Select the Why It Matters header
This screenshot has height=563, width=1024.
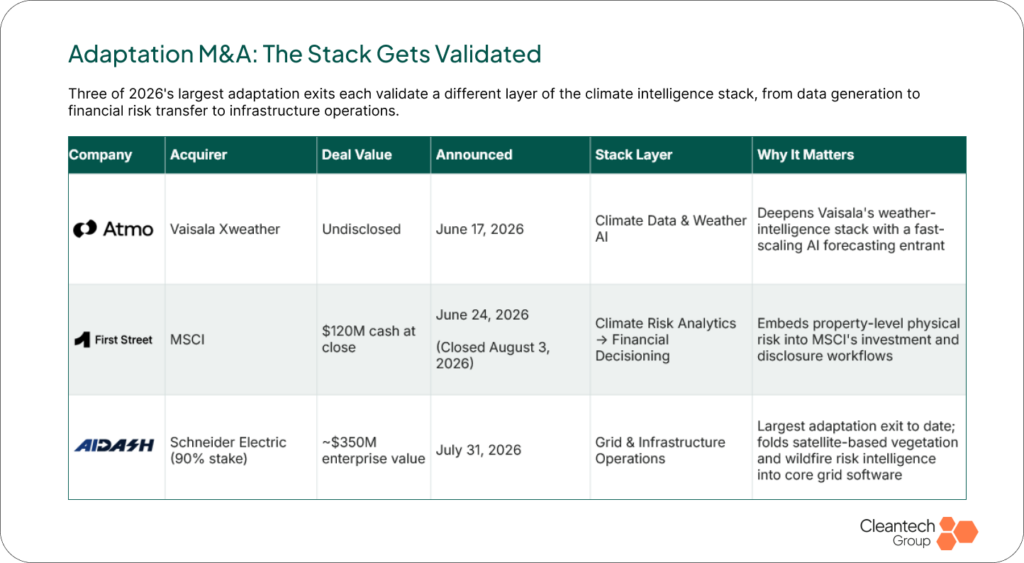coord(805,155)
